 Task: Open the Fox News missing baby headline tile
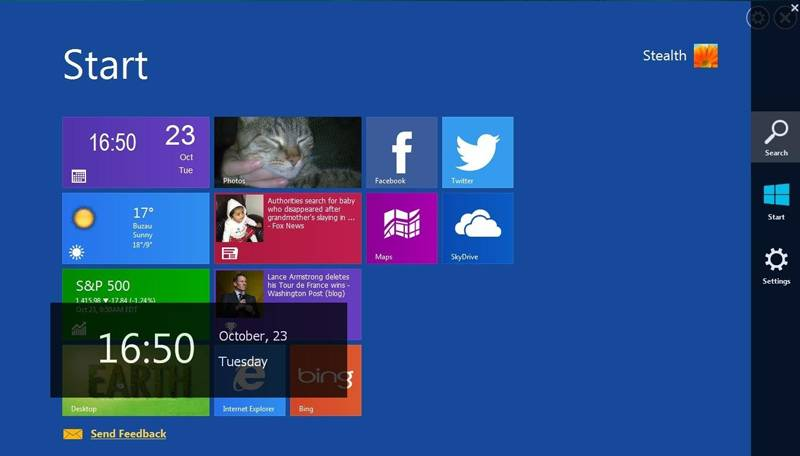(x=288, y=228)
